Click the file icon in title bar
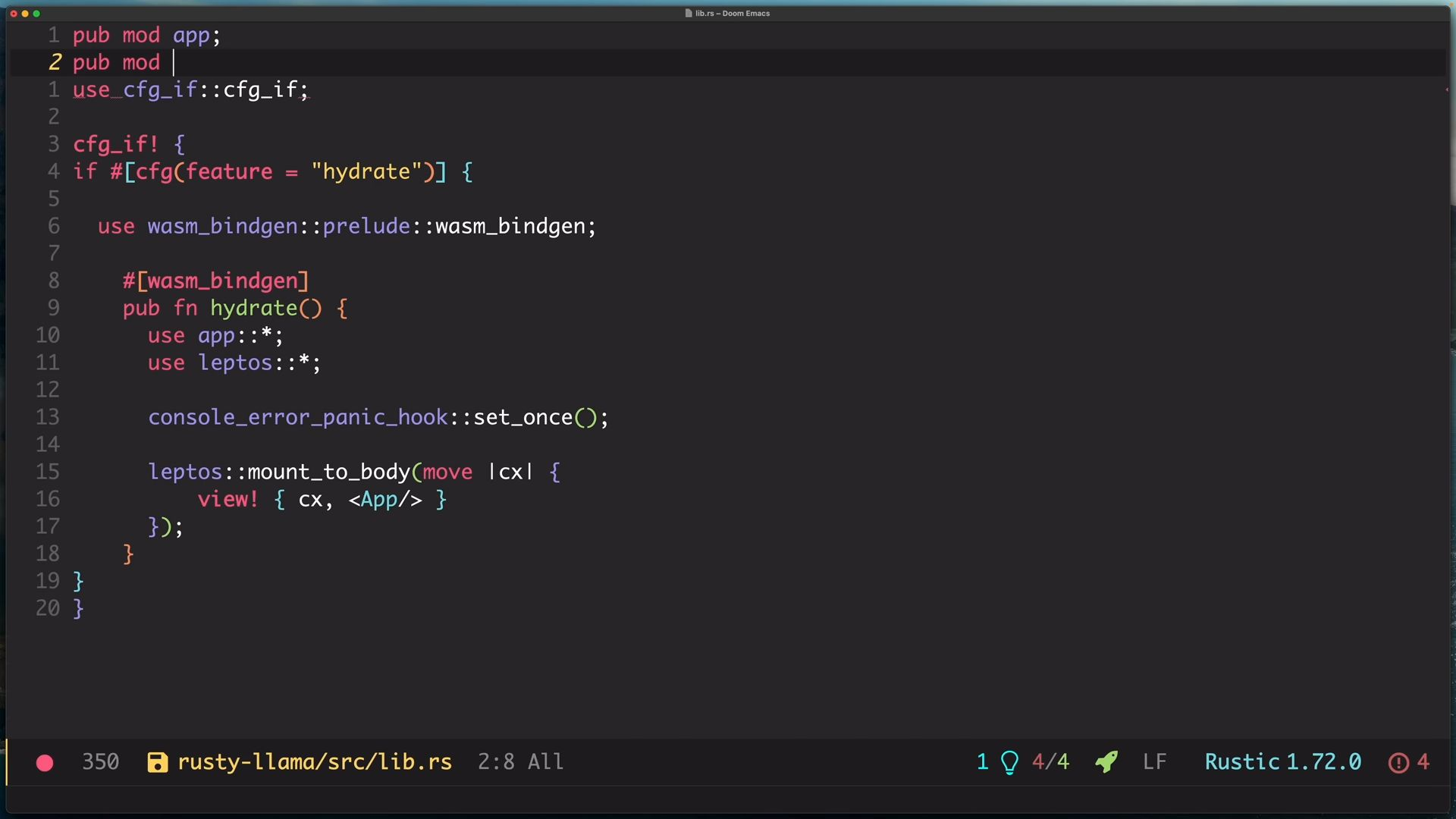Screen dimensions: 1456x819 (x=689, y=14)
